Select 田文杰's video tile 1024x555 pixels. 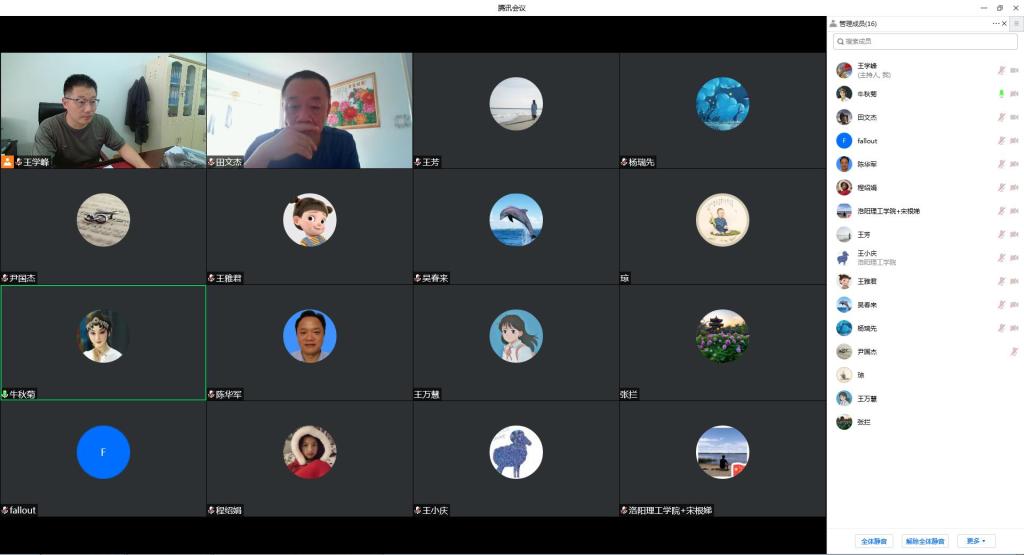pyautogui.click(x=309, y=110)
